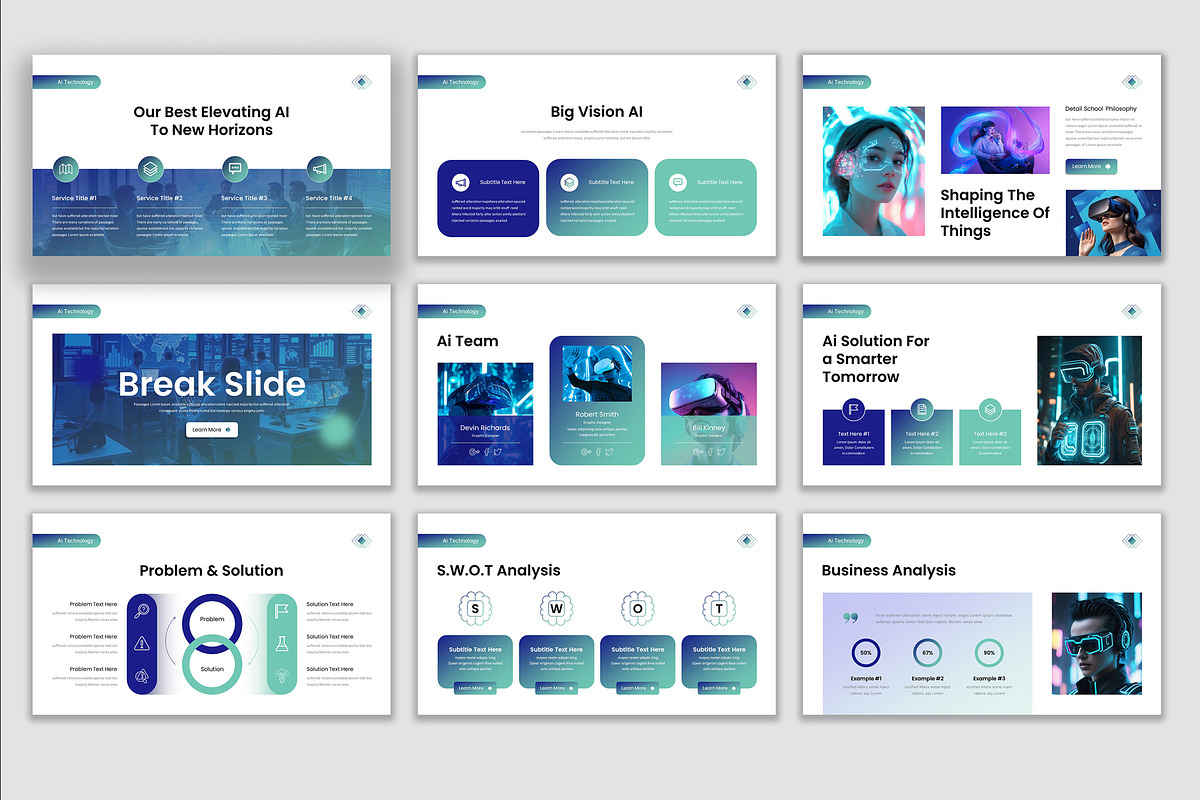
Task: Click the diamond logo on the Big Vision AI slide
Action: coord(747,82)
